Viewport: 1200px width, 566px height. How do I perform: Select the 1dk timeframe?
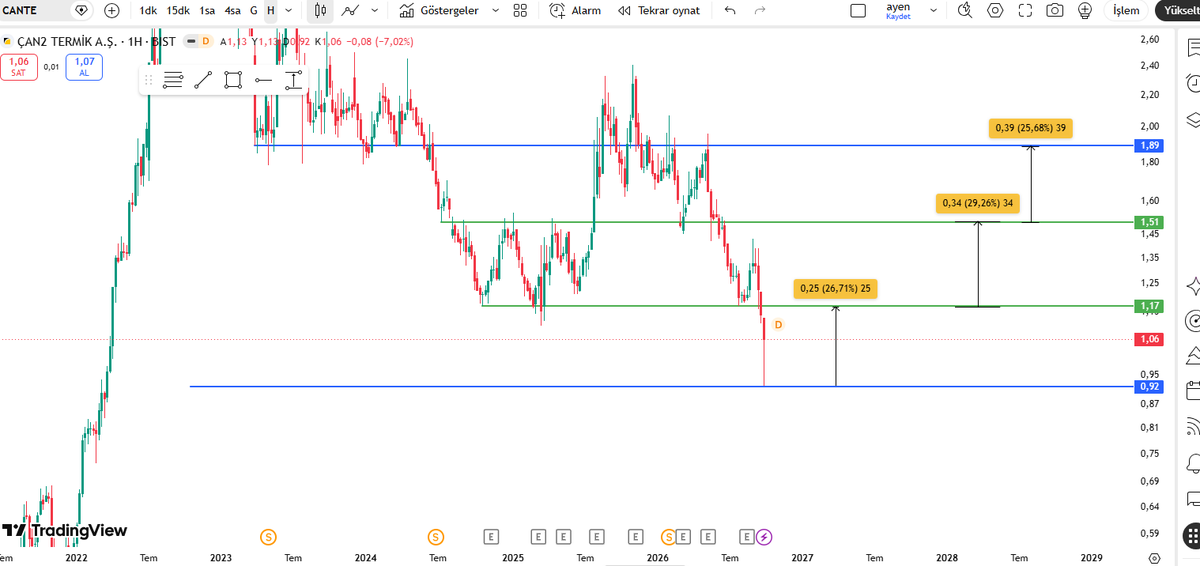pos(148,10)
